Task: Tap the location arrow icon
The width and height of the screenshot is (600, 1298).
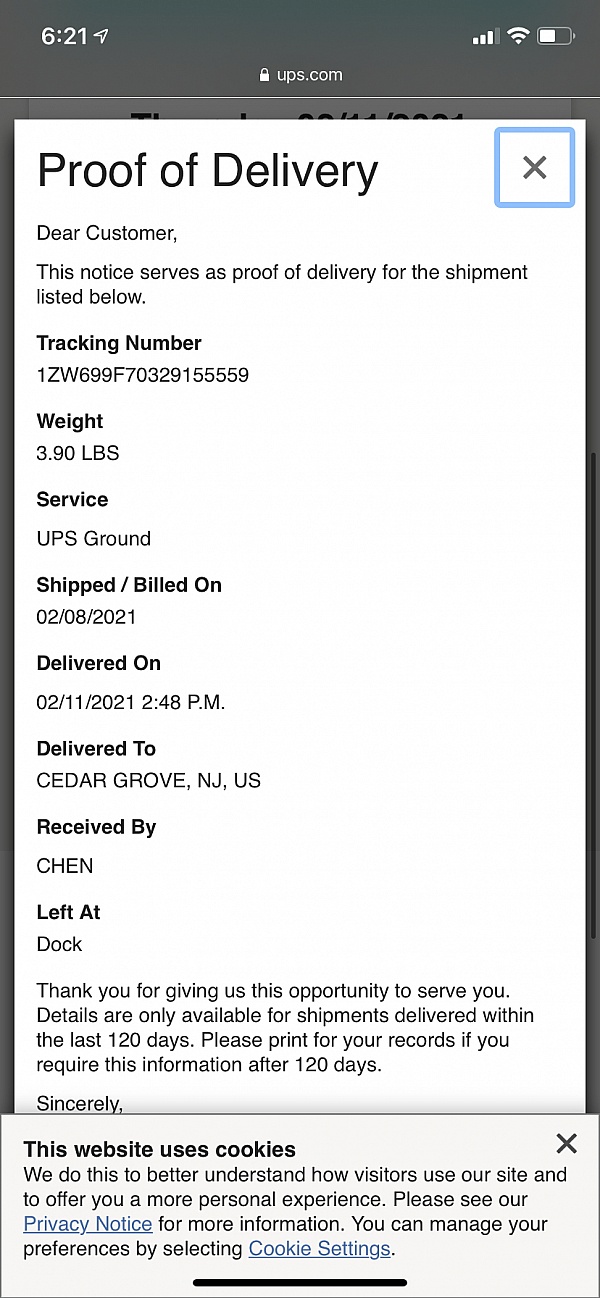Action: pyautogui.click(x=101, y=36)
